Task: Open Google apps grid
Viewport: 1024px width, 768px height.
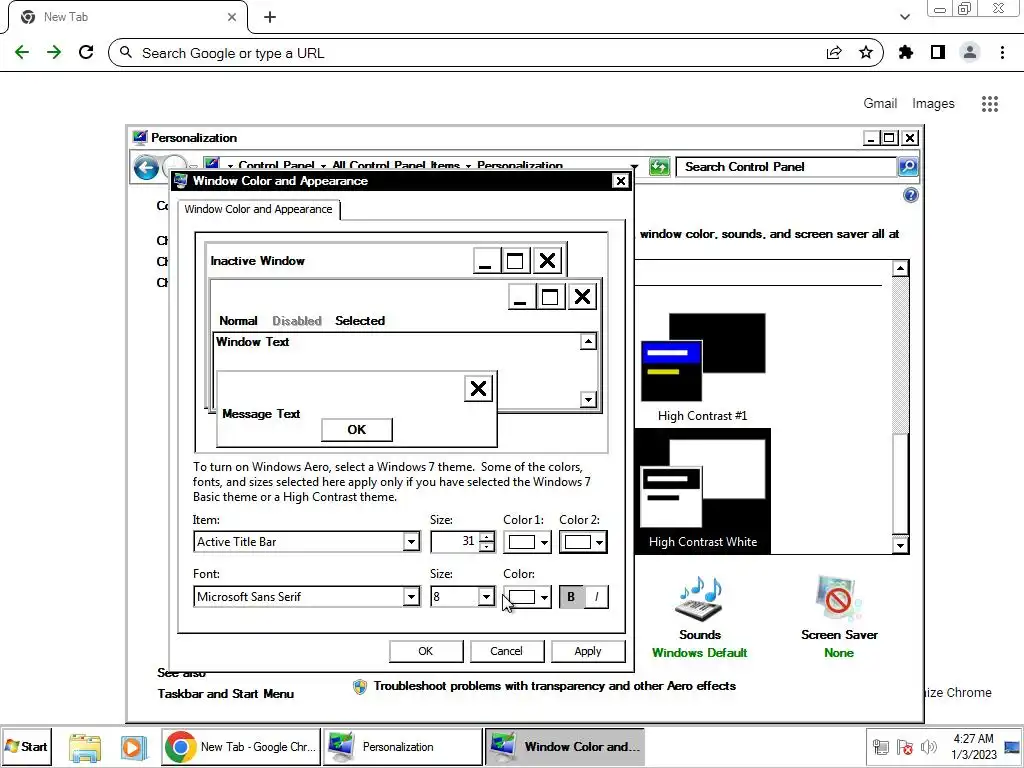Action: (990, 104)
